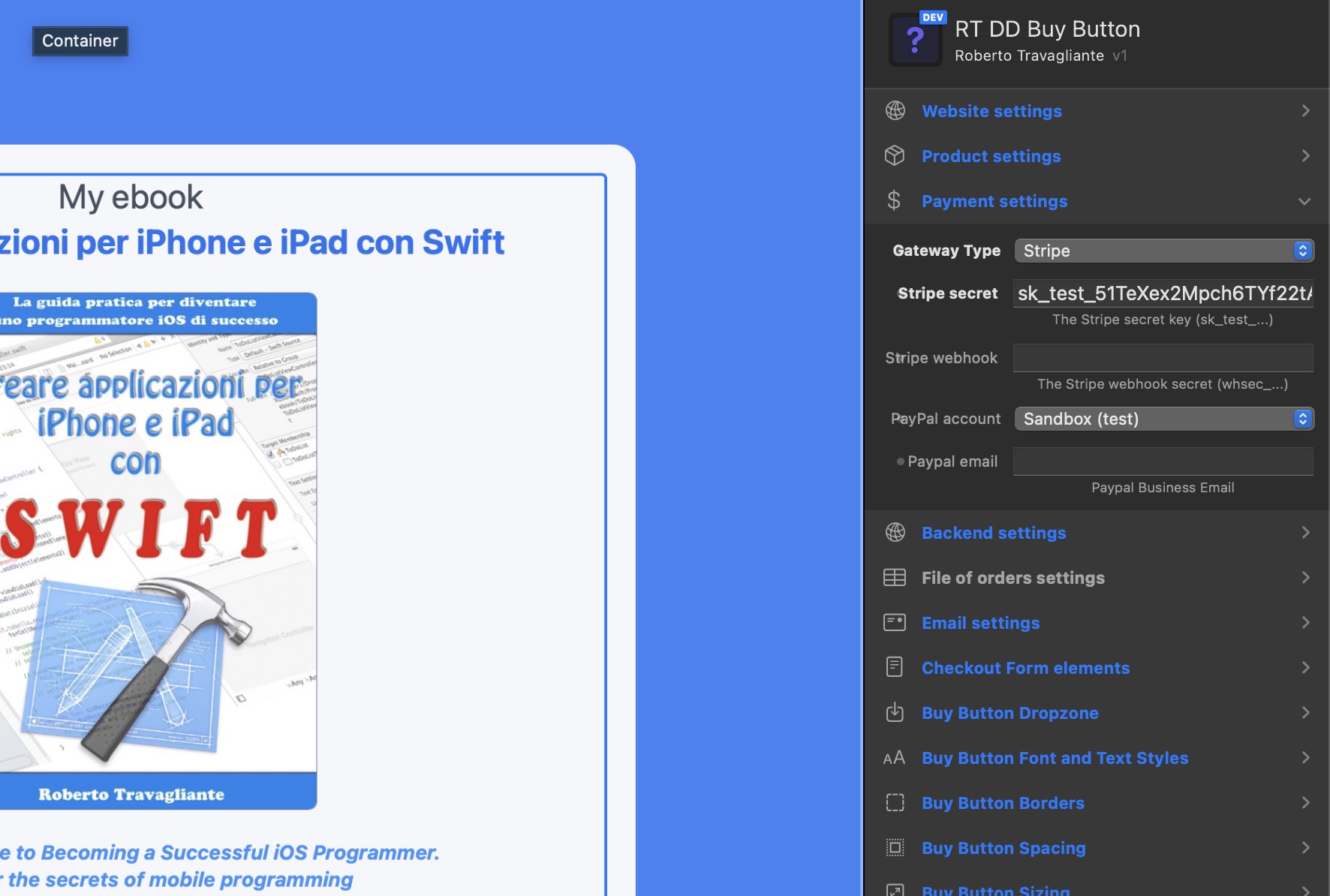
Task: Click the Website settings globe icon
Action: (895, 111)
